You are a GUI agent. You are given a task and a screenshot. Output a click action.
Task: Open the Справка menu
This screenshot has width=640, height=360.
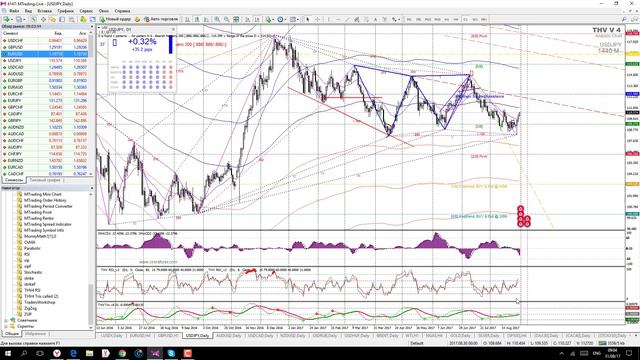[x=122, y=11]
